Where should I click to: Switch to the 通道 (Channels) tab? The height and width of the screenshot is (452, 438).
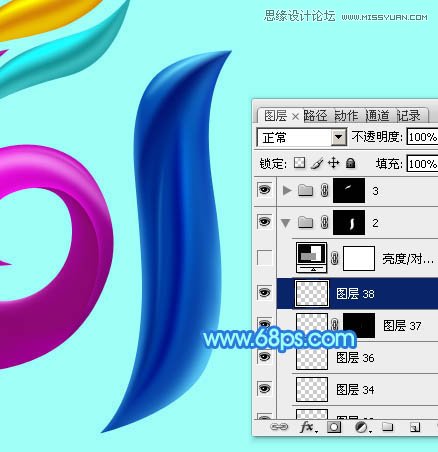(x=378, y=116)
